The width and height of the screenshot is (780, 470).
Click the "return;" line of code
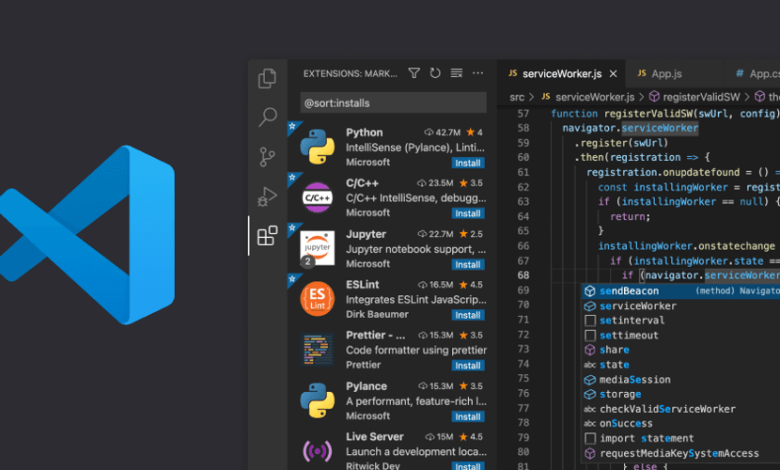[630, 216]
